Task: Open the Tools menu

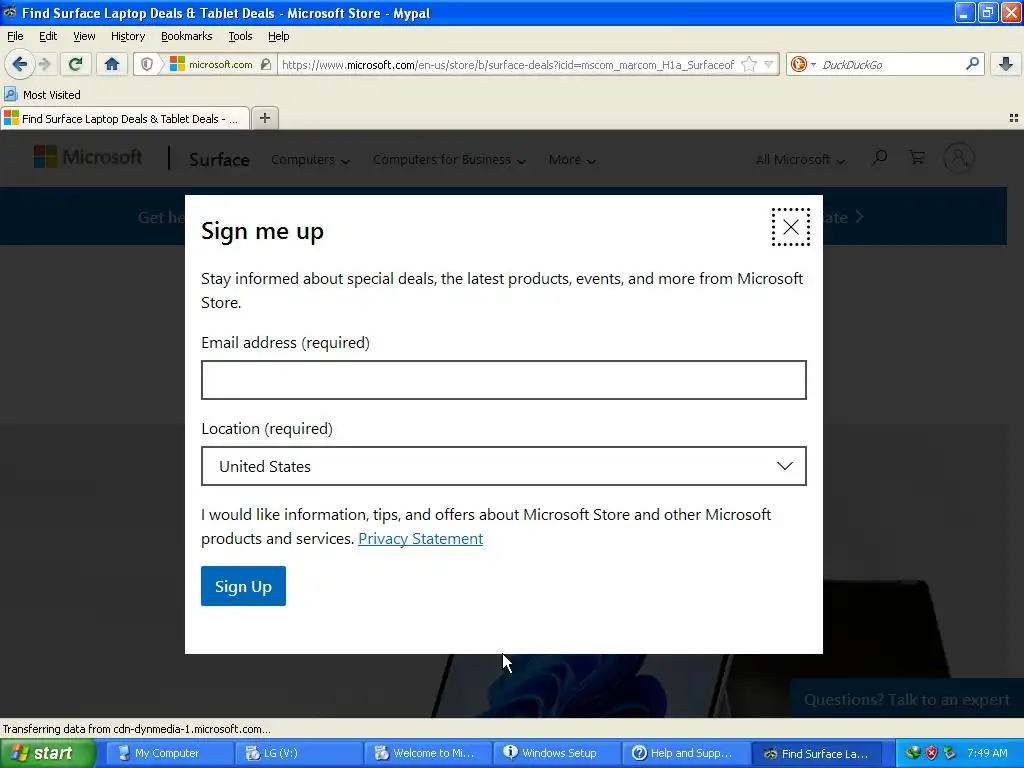Action: click(240, 36)
